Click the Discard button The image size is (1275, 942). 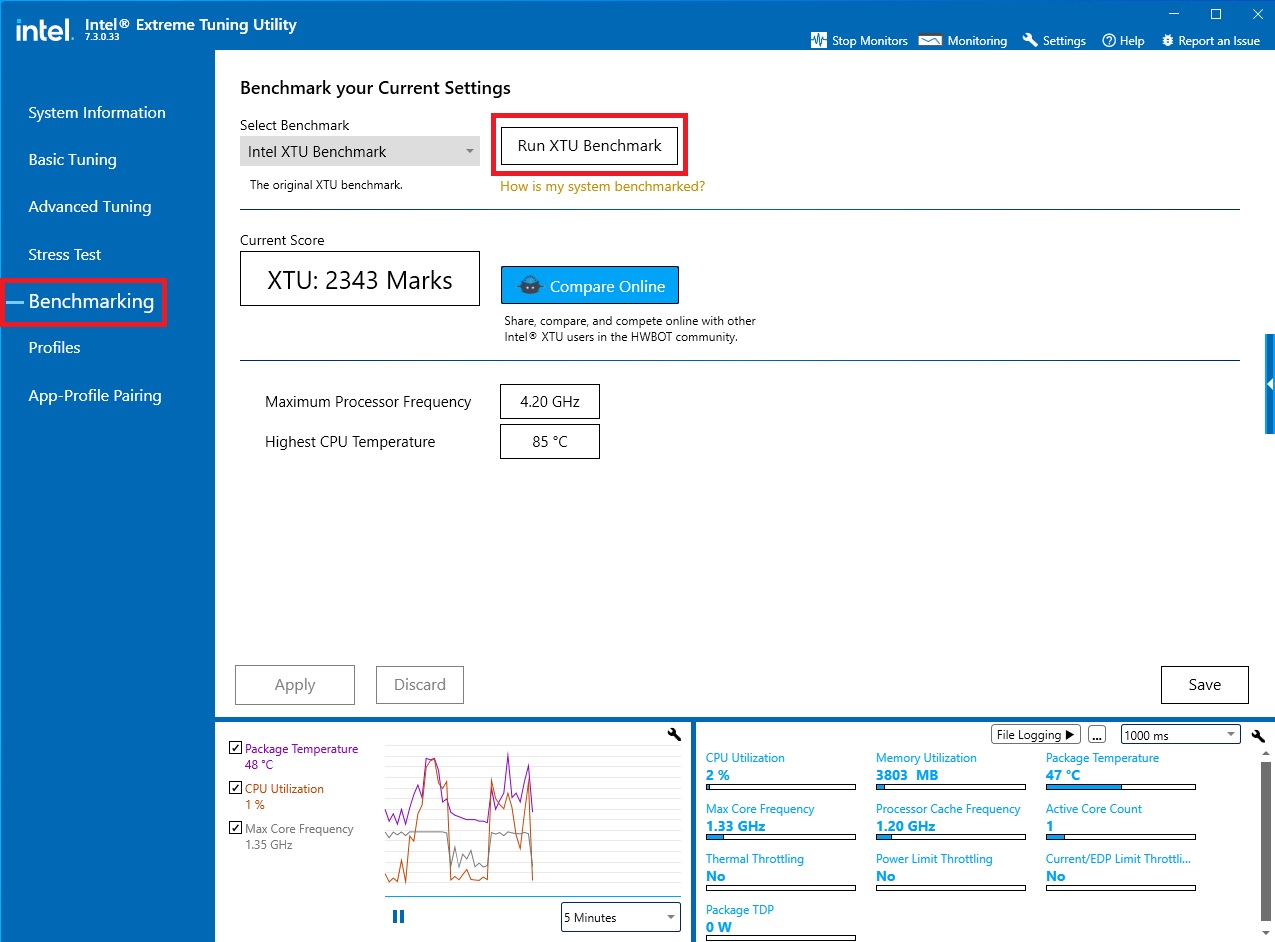(x=420, y=685)
